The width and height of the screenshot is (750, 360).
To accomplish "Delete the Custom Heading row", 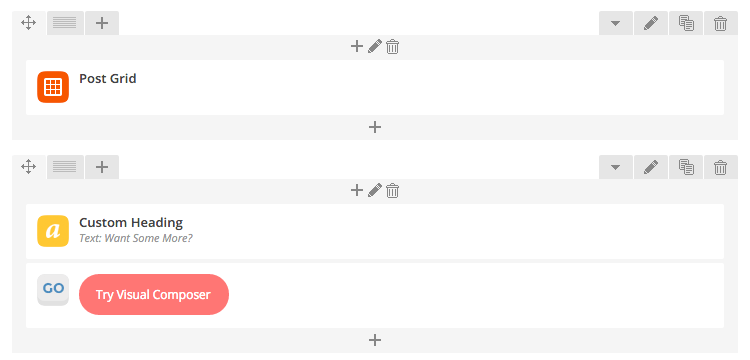I will (720, 167).
